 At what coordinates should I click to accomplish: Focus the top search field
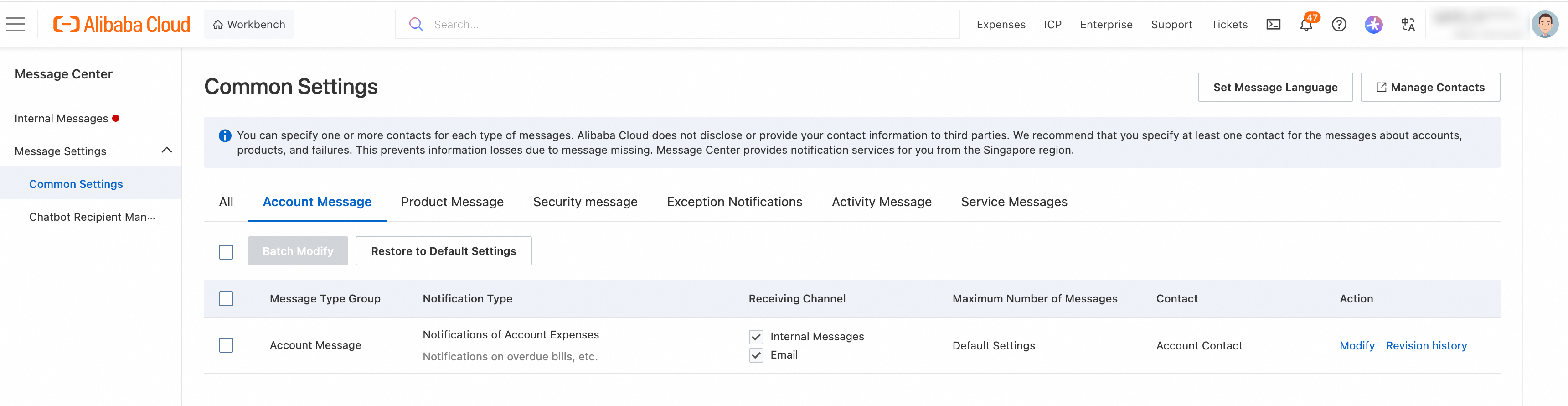tap(688, 24)
